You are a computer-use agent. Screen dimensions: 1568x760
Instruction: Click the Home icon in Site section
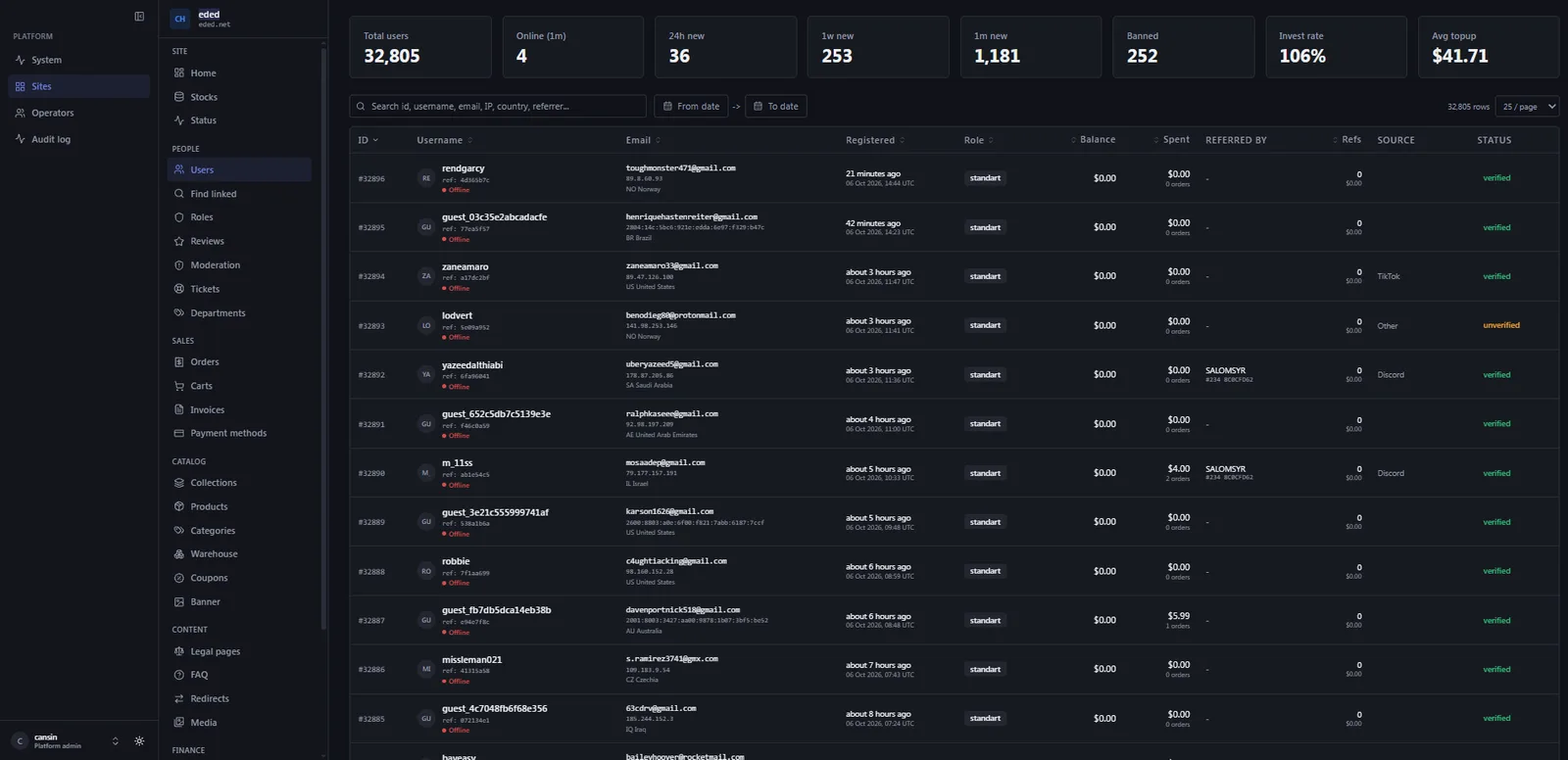[179, 72]
